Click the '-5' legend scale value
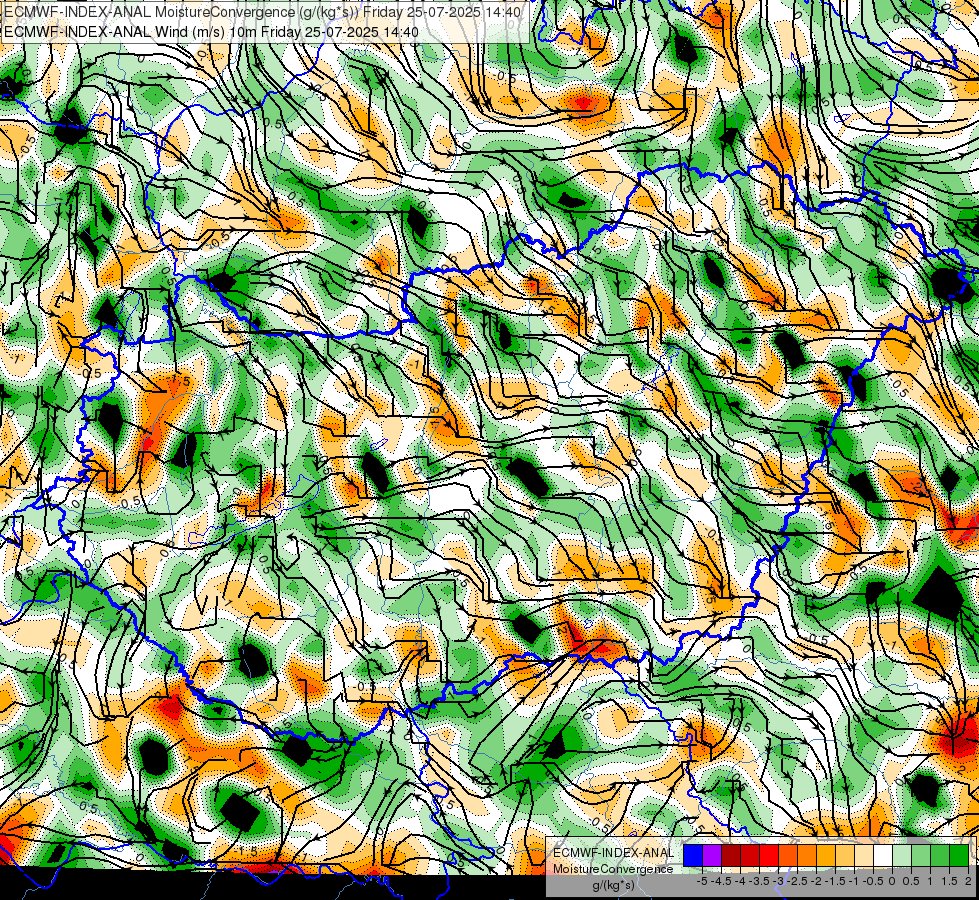979x900 pixels. click(702, 881)
